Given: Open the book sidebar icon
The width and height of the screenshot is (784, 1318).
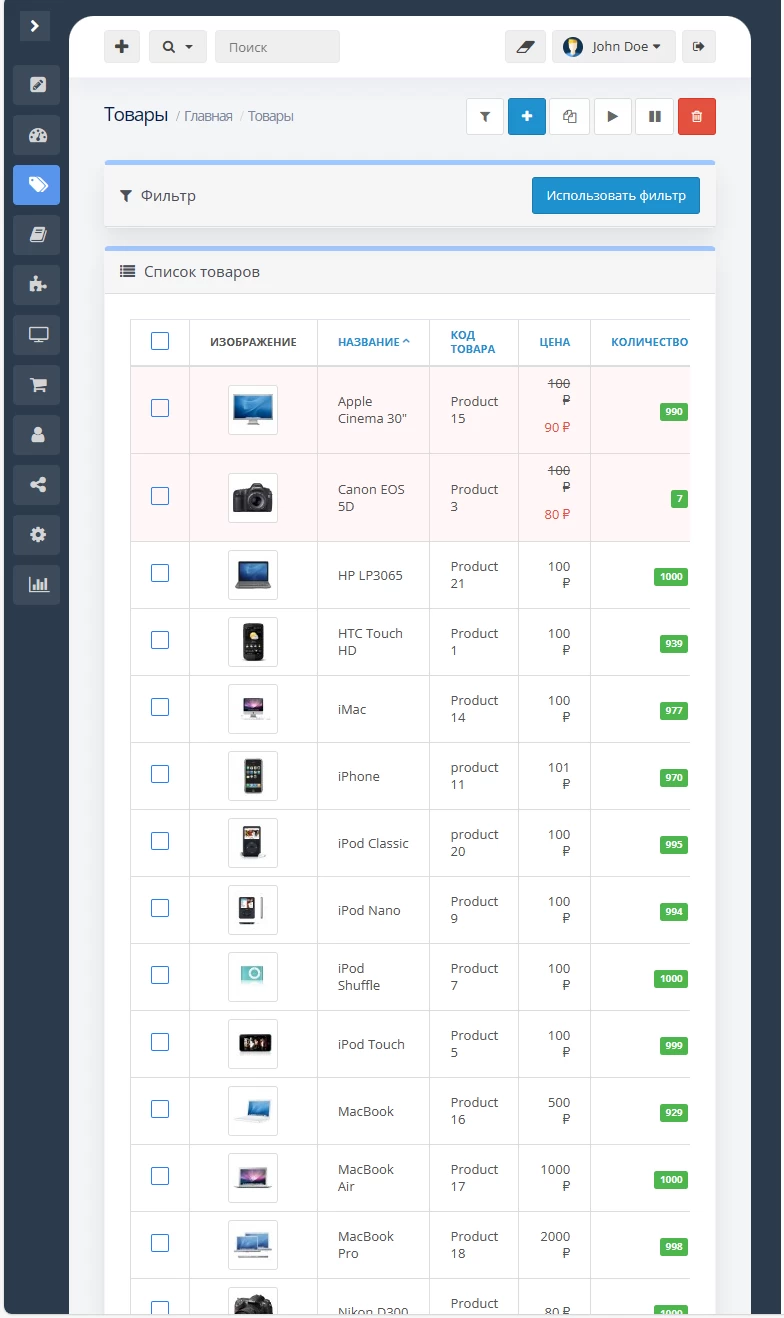Looking at the screenshot, I should coord(37,235).
